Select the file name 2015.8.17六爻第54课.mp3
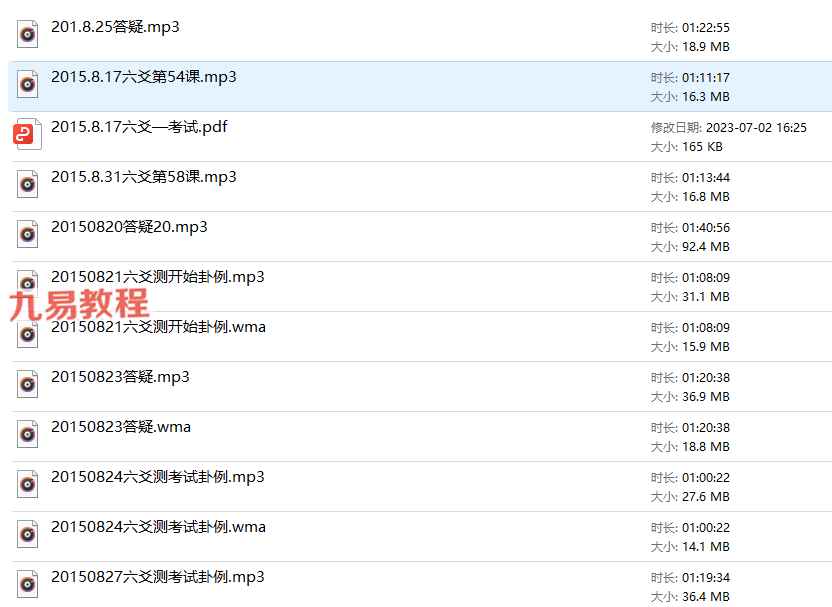The image size is (832, 607). pyautogui.click(x=144, y=77)
